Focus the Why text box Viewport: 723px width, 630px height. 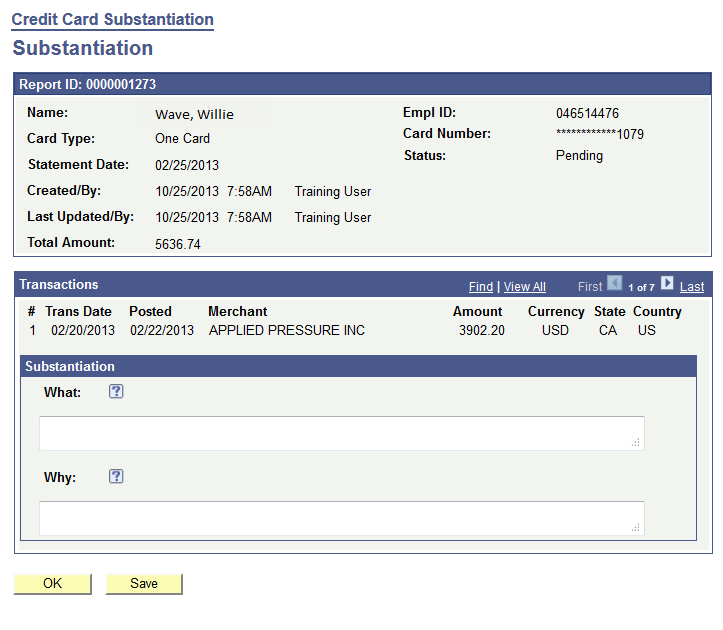click(340, 518)
